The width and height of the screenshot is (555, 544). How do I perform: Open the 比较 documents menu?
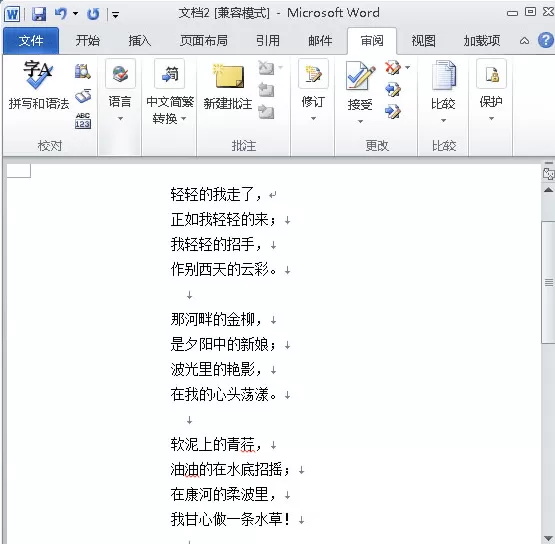[x=444, y=91]
